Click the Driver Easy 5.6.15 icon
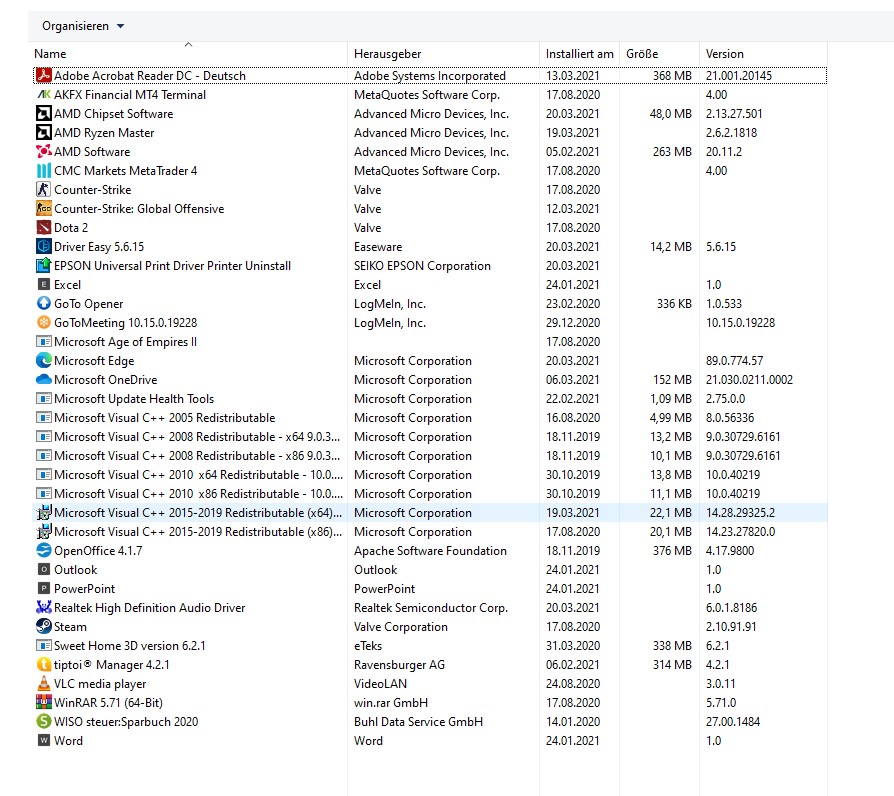 [43, 247]
